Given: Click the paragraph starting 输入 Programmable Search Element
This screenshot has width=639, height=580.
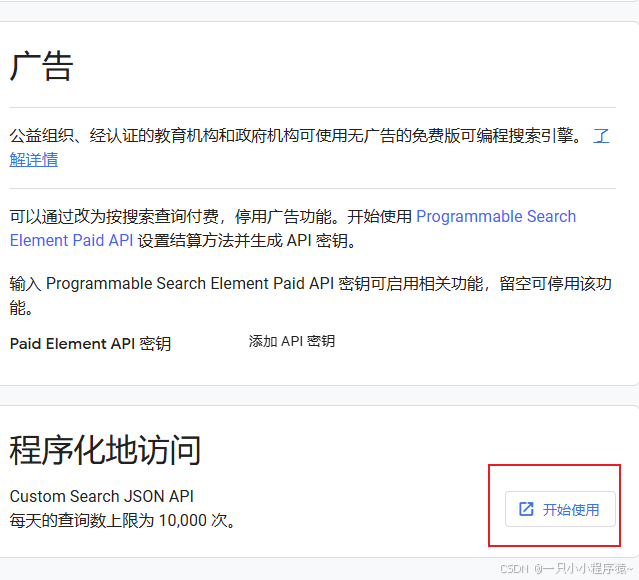Looking at the screenshot, I should 311,296.
